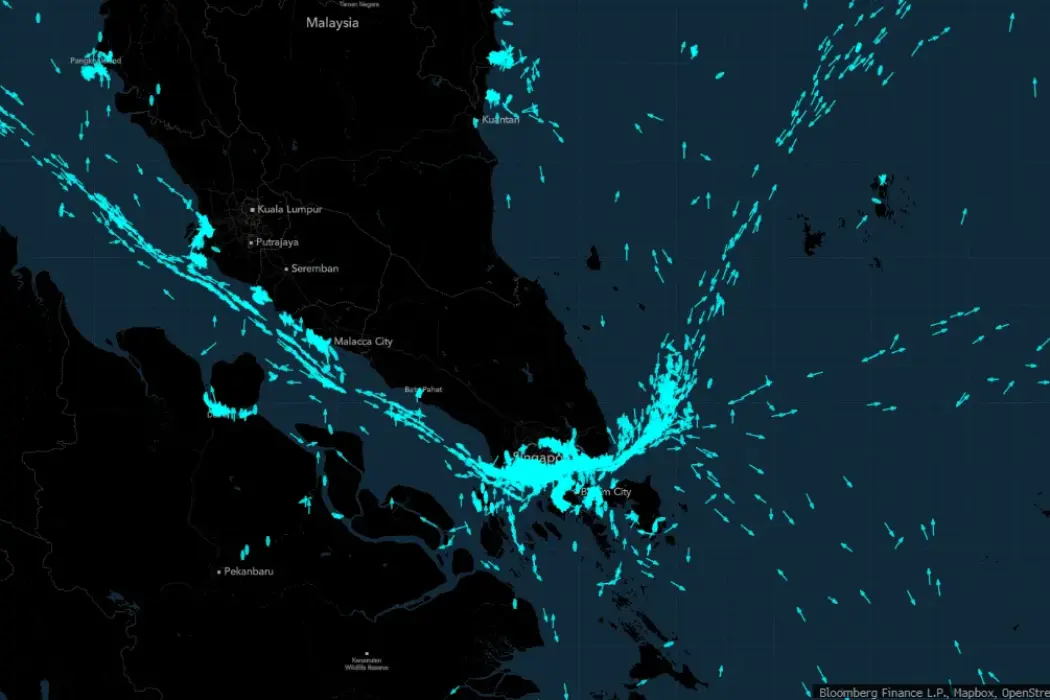Screen dimensions: 1050x700
Task: Select the Seremban city marker dot
Action: click(x=287, y=269)
